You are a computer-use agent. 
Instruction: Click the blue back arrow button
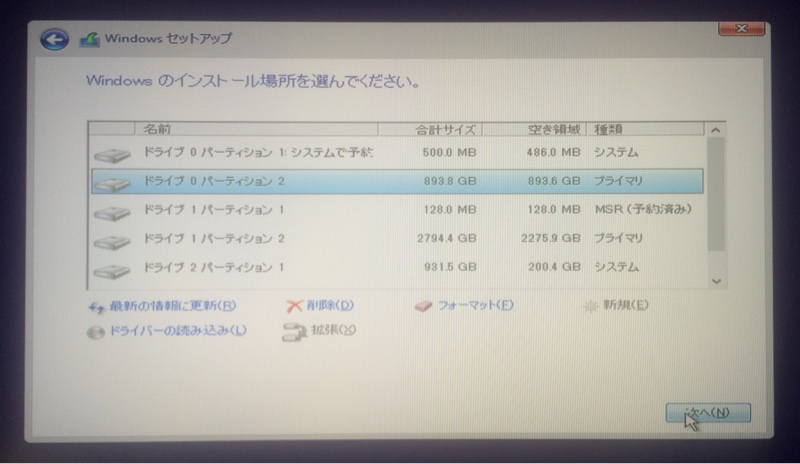[x=55, y=39]
